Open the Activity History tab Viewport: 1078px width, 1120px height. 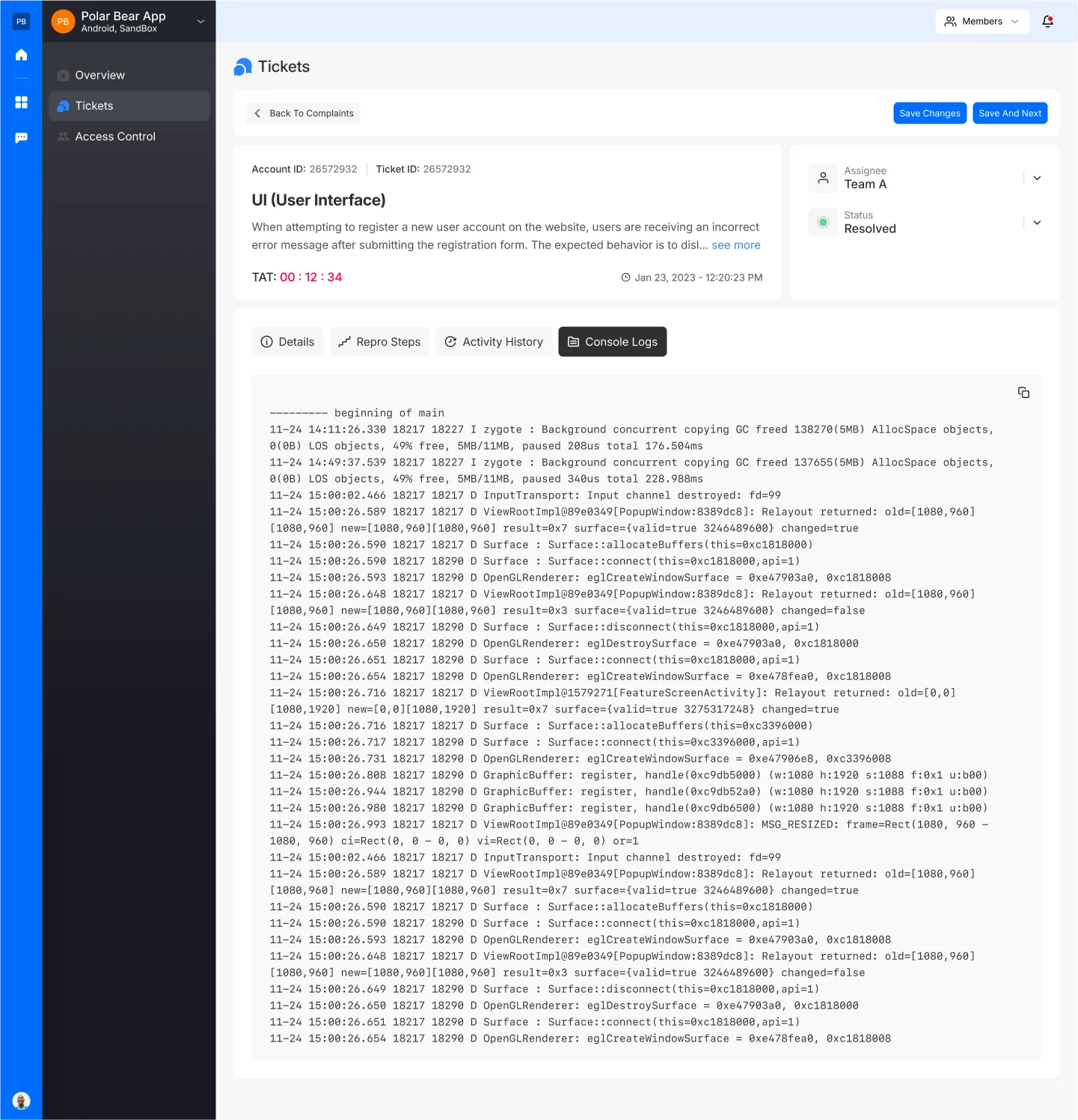click(494, 342)
